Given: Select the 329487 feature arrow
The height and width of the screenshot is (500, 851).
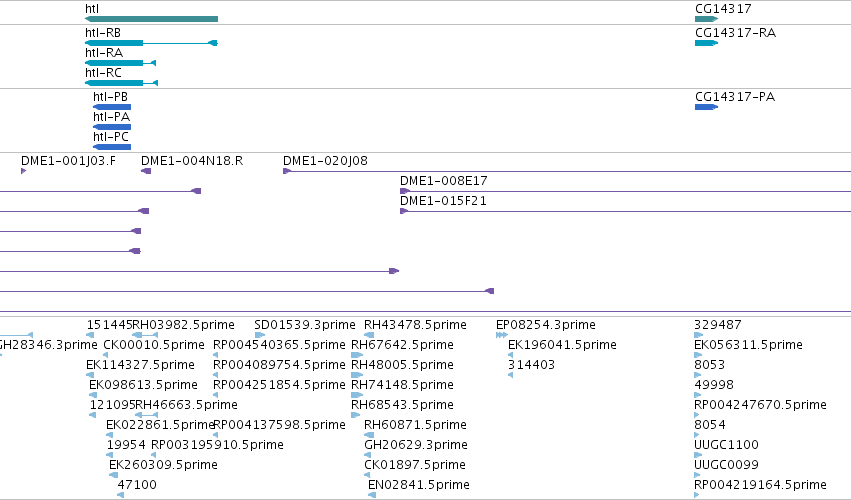Looking at the screenshot, I should click(x=698, y=335).
